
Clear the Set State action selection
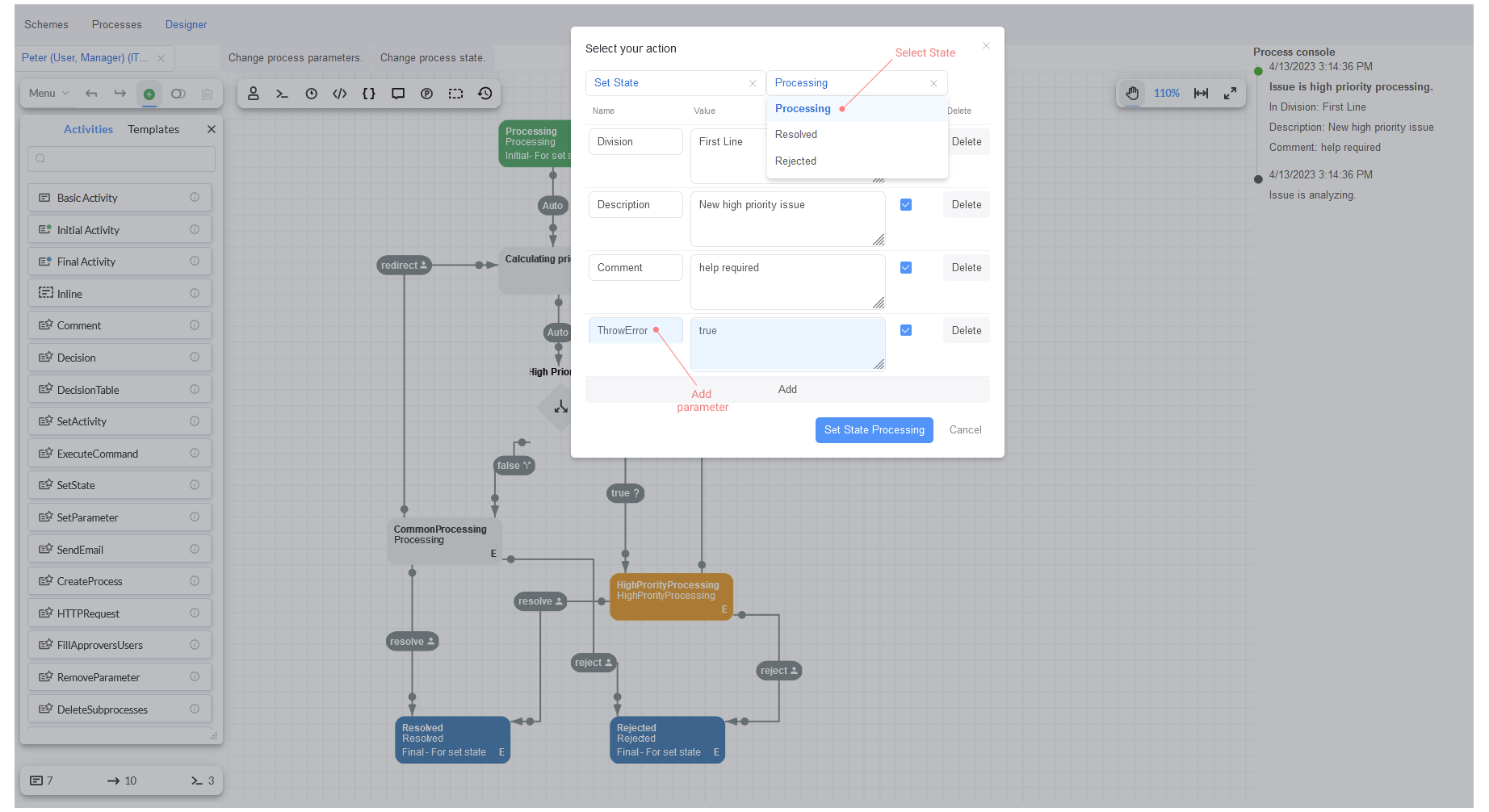(x=753, y=83)
